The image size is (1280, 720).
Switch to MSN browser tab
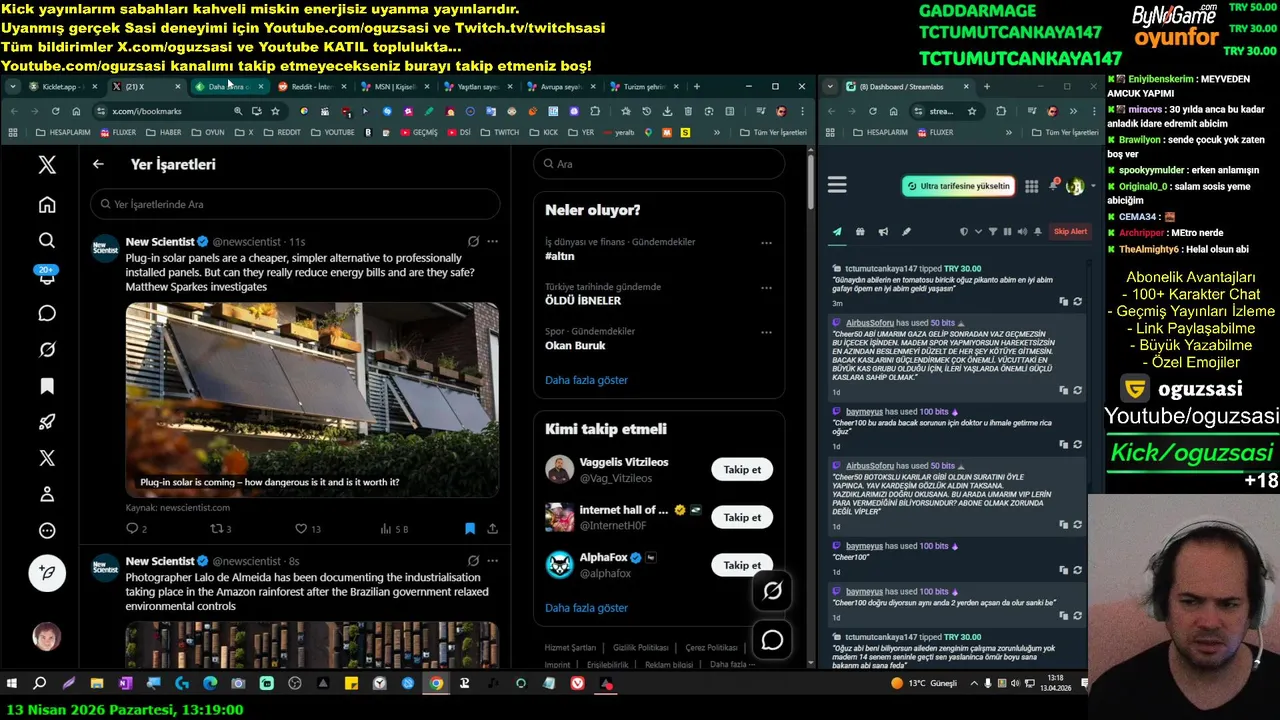[394, 87]
